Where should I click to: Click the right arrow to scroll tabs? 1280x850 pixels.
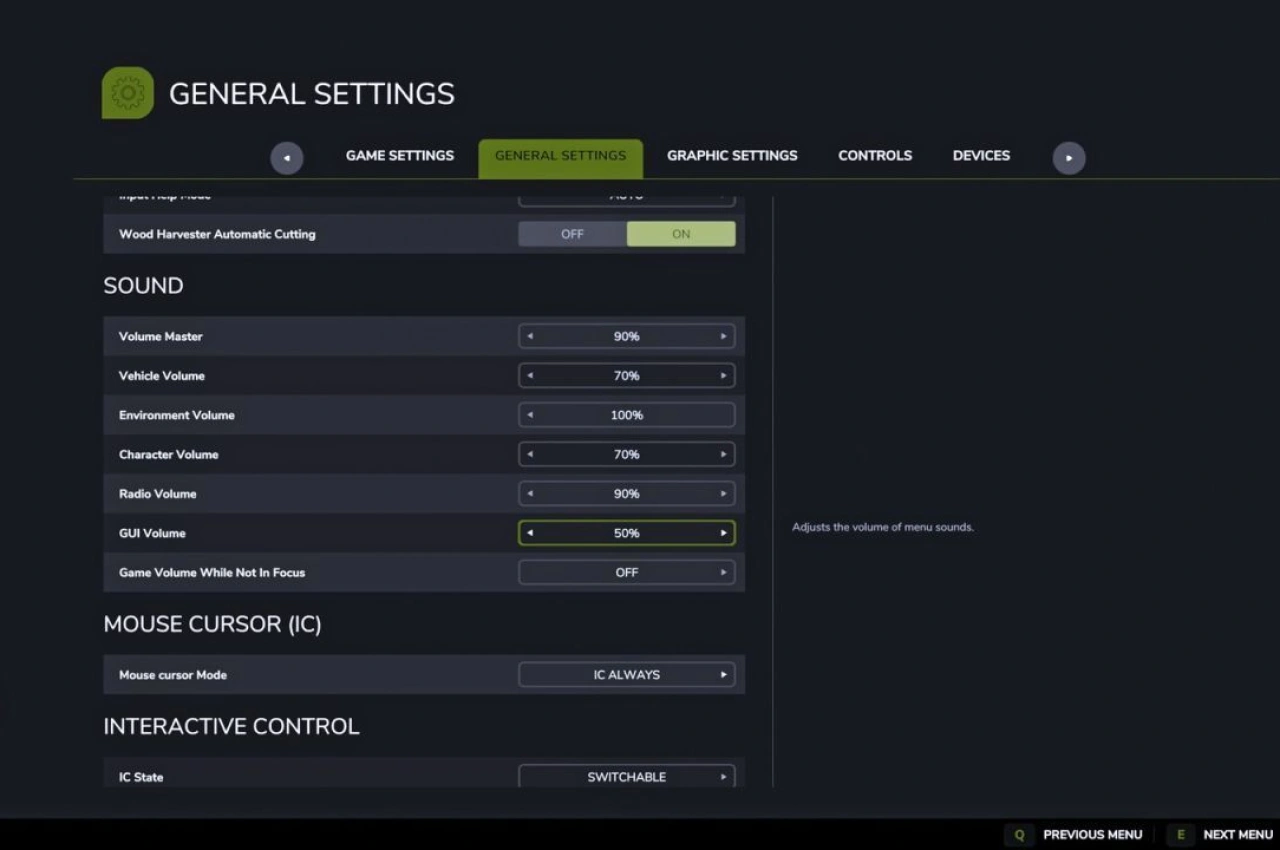(x=1068, y=158)
